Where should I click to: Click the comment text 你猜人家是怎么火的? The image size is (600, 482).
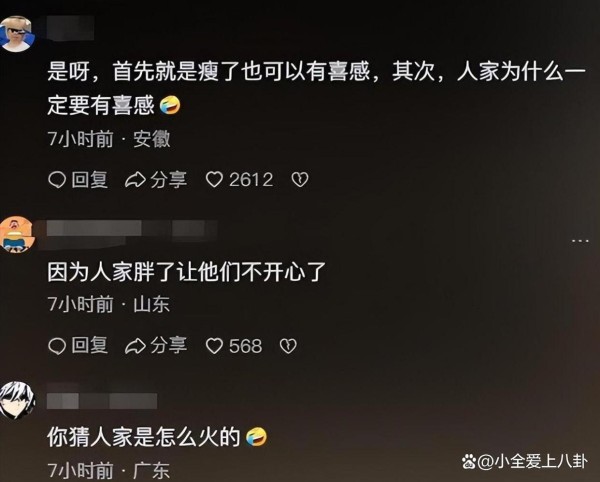pos(143,437)
